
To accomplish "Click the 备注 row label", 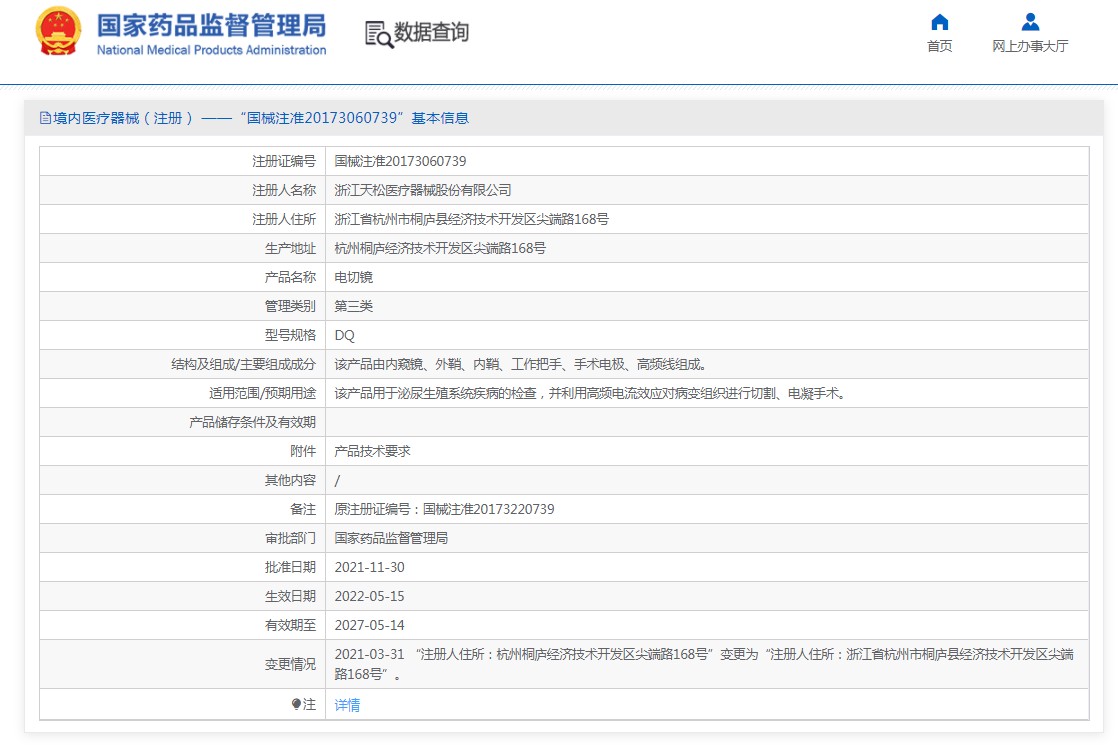I will [x=303, y=510].
